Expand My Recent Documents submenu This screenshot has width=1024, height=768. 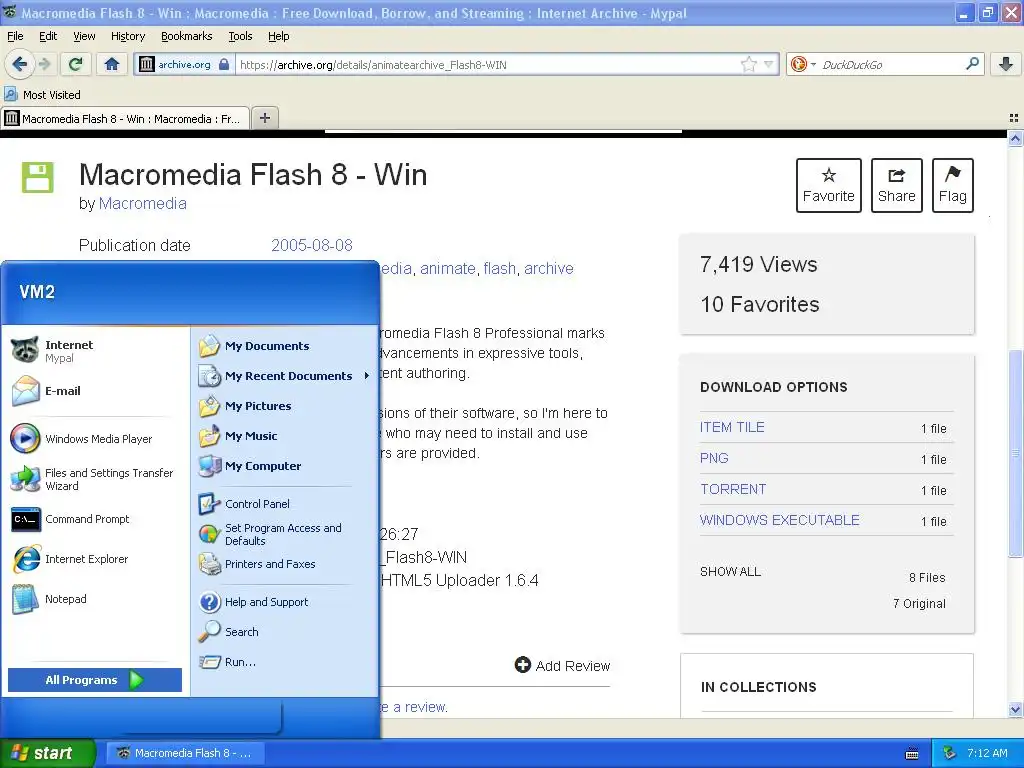[x=284, y=376]
